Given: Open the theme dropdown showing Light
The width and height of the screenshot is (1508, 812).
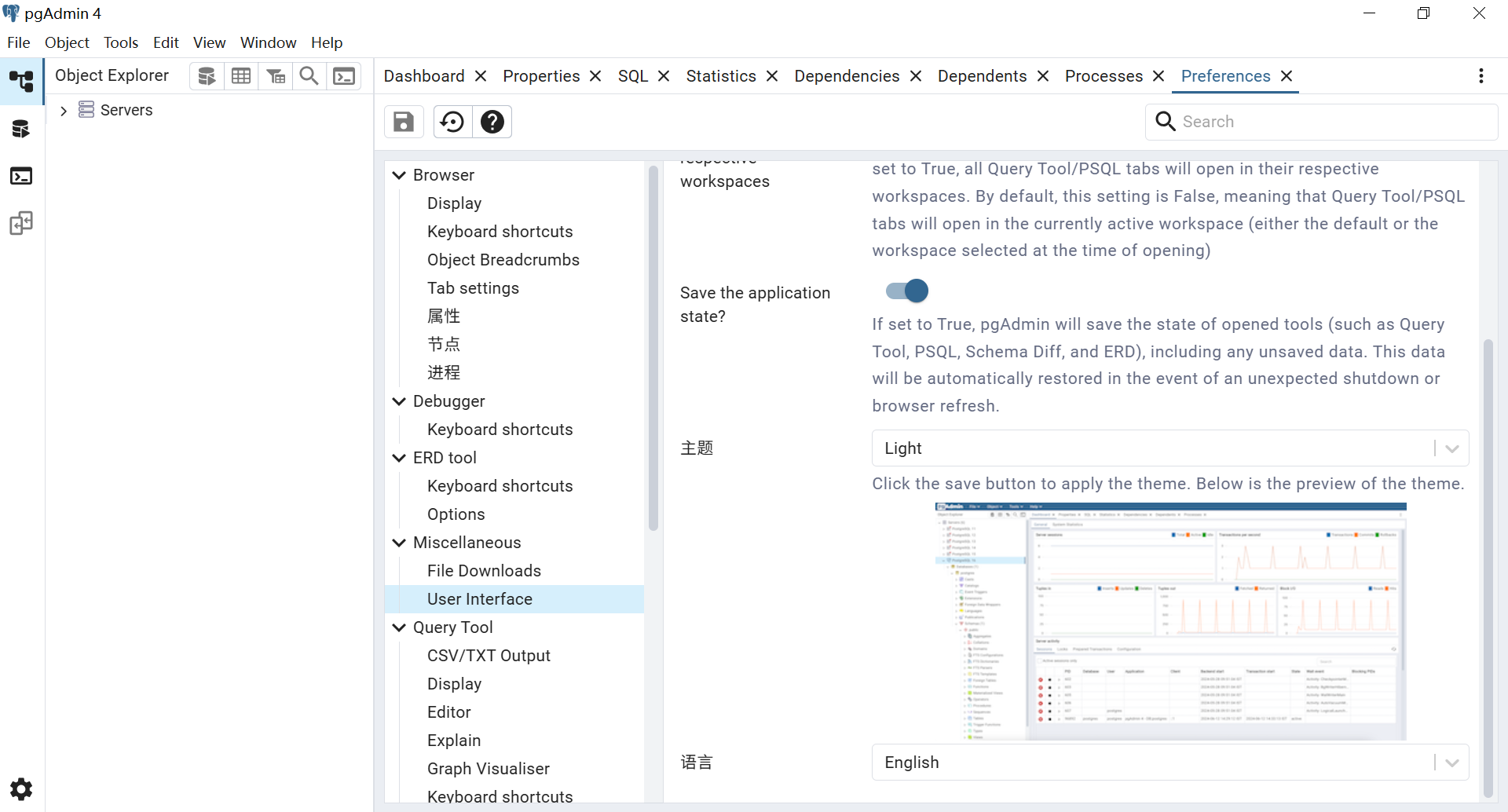Looking at the screenshot, I should (x=1169, y=448).
